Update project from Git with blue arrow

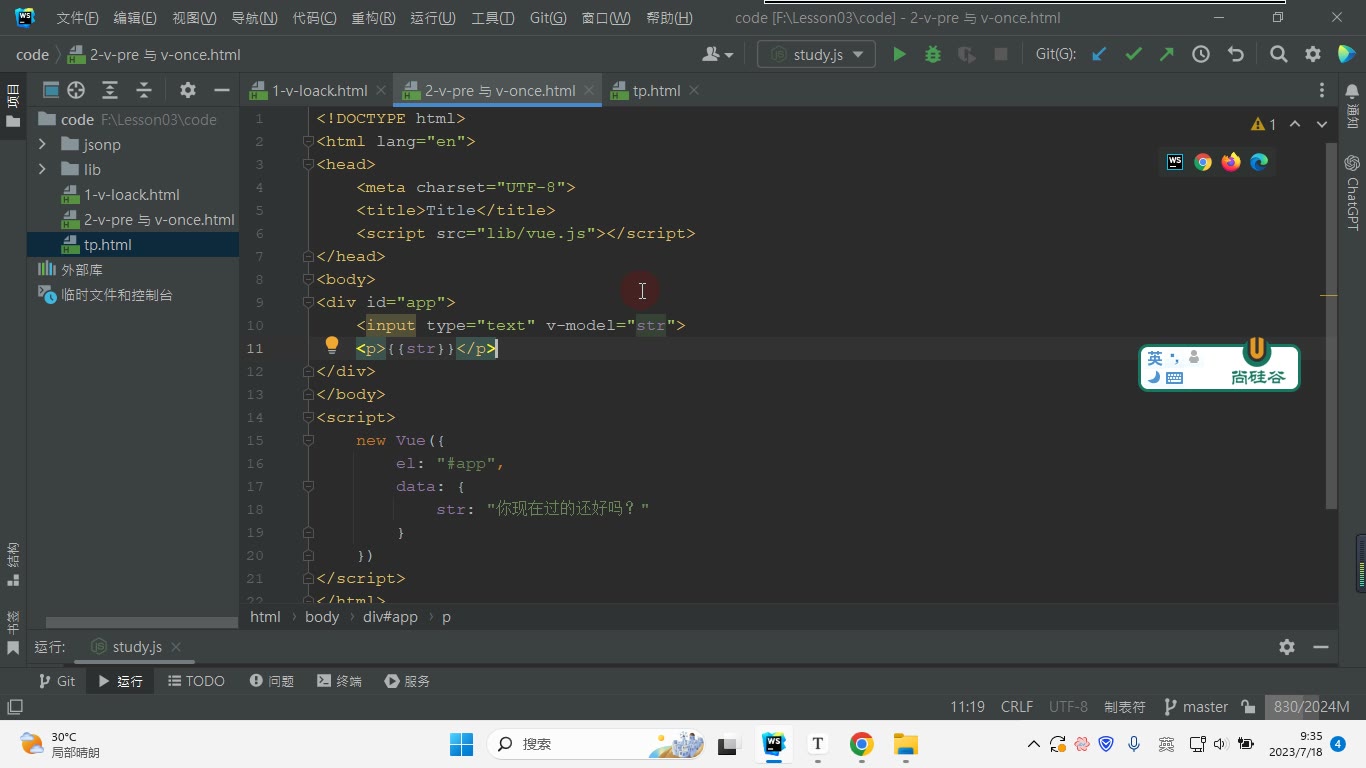coord(1099,55)
